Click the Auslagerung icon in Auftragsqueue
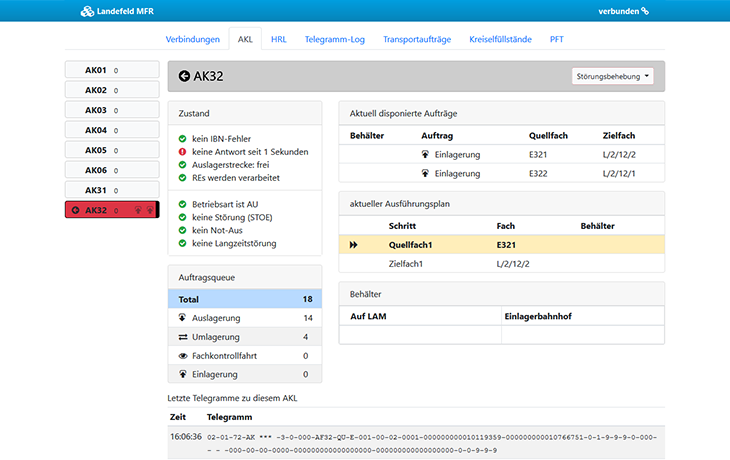The width and height of the screenshot is (730, 460). pos(183,318)
